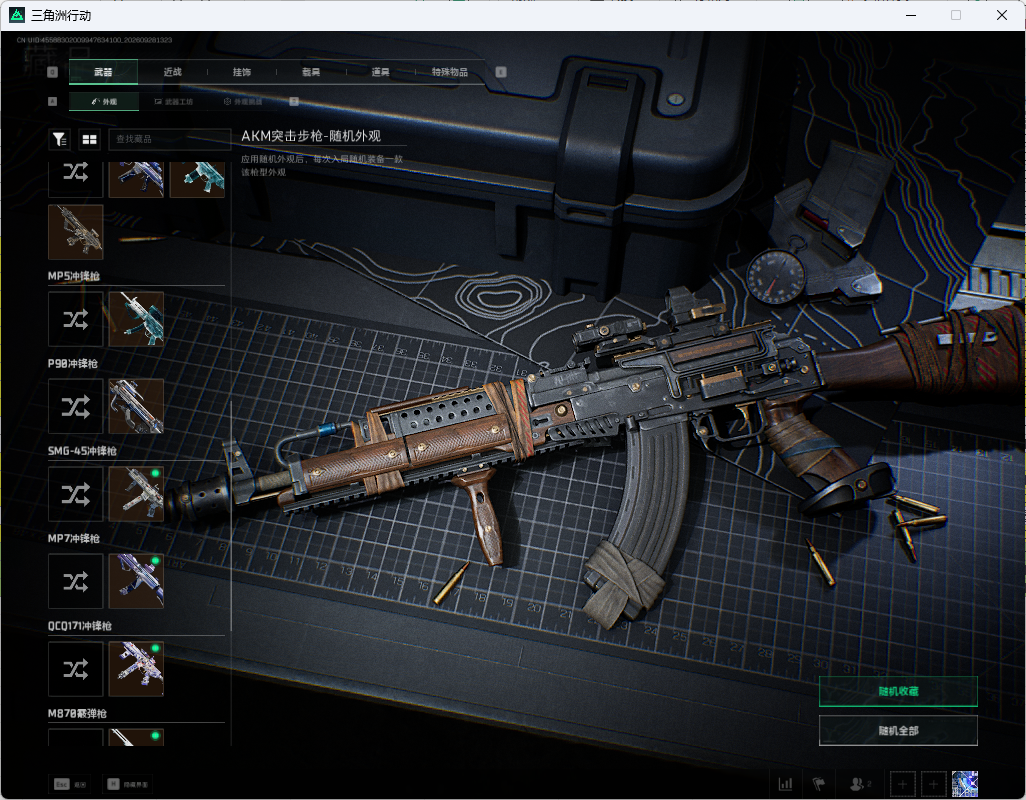Toggle random skin for MP5冲锋枪

(x=76, y=319)
